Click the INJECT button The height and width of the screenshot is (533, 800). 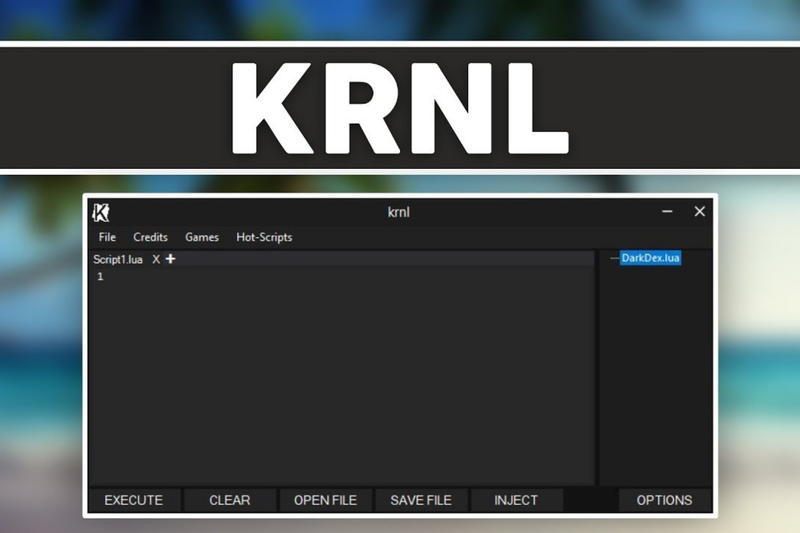516,500
